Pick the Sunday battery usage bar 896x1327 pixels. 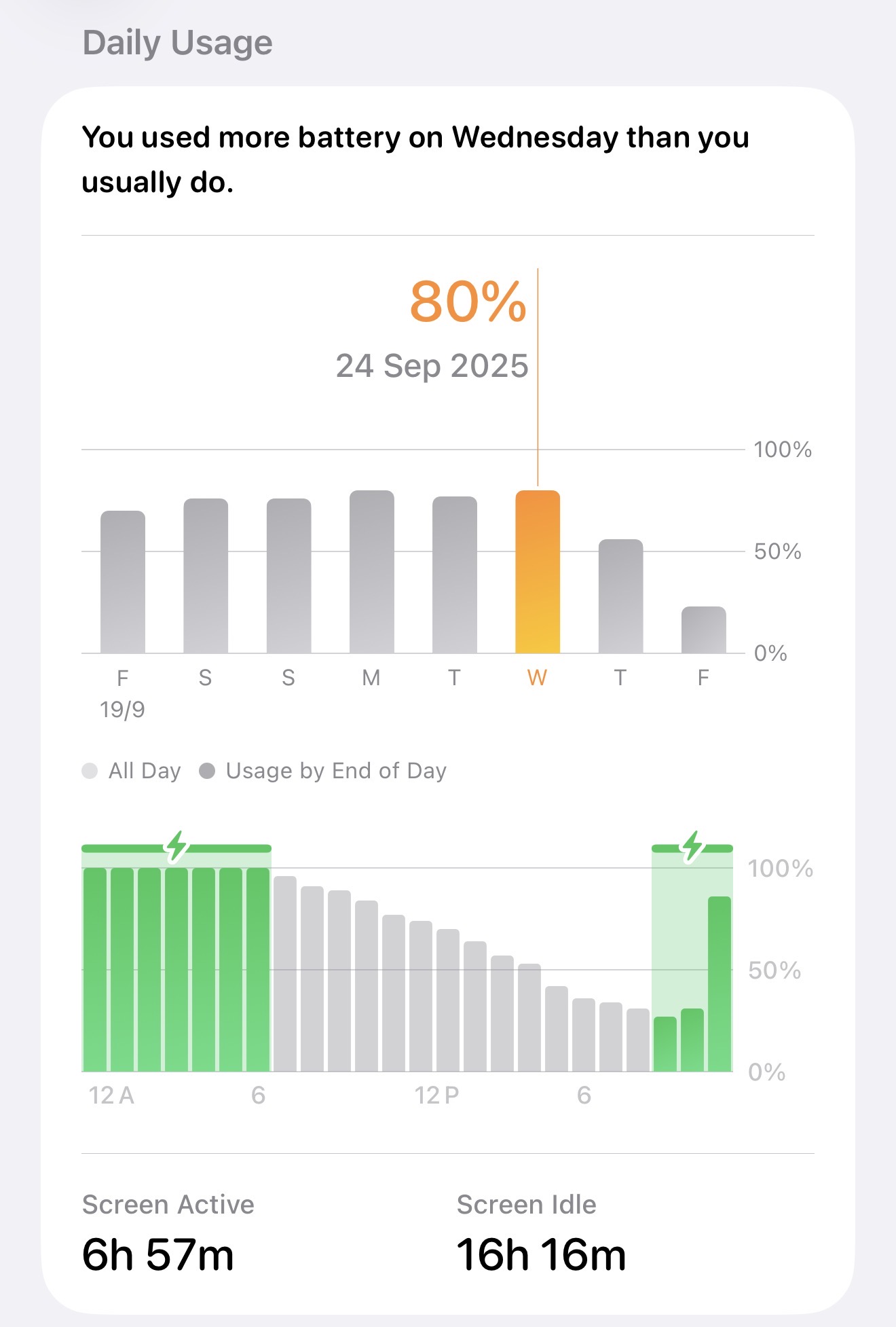point(288,576)
